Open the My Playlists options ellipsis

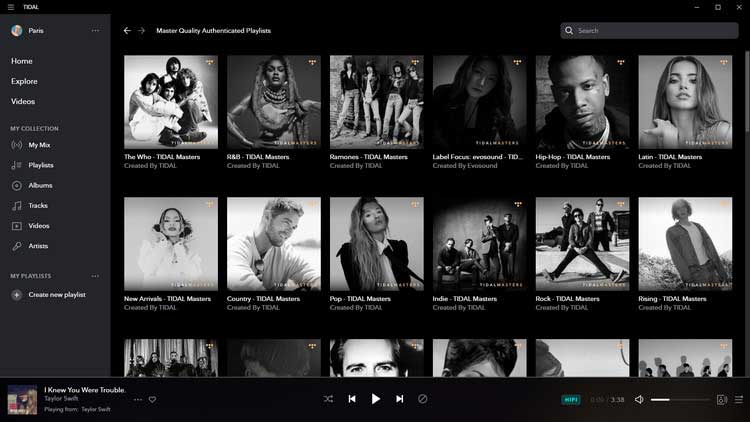click(x=95, y=276)
